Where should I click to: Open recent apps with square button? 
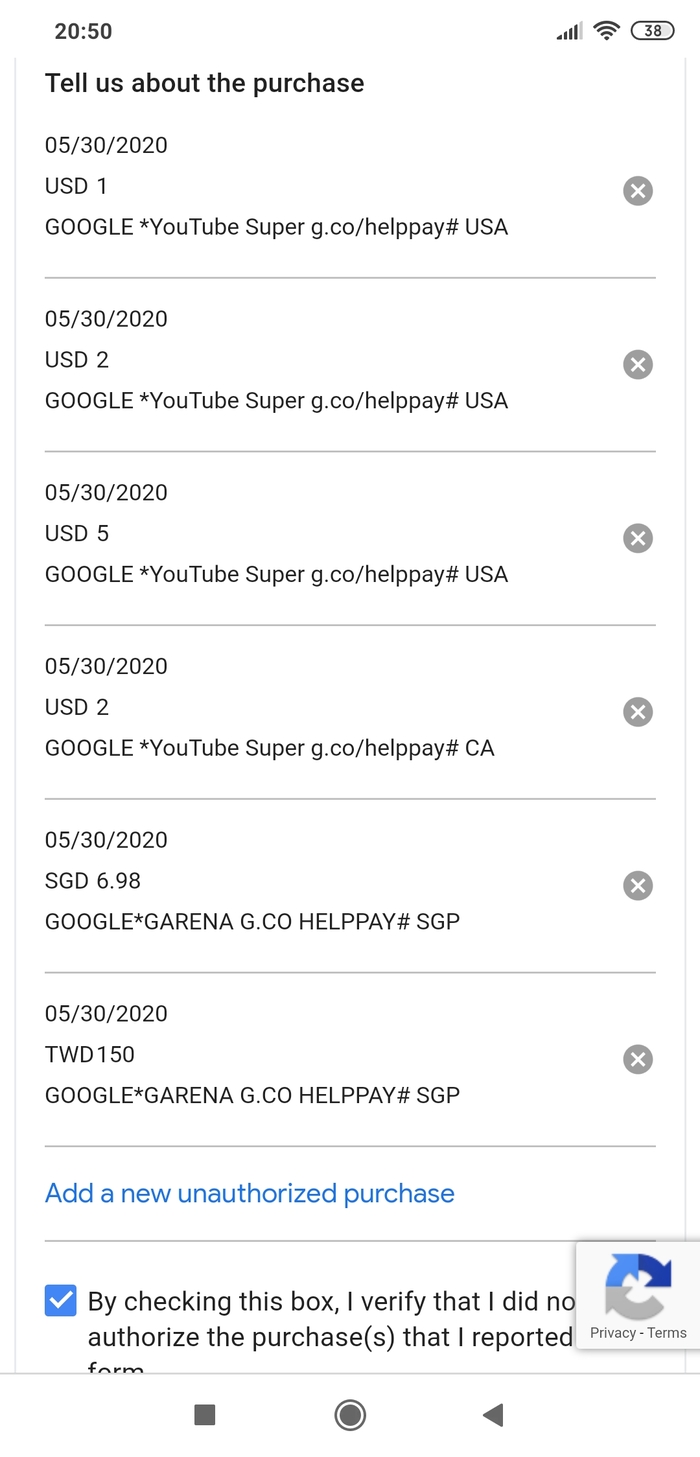pos(205,1415)
